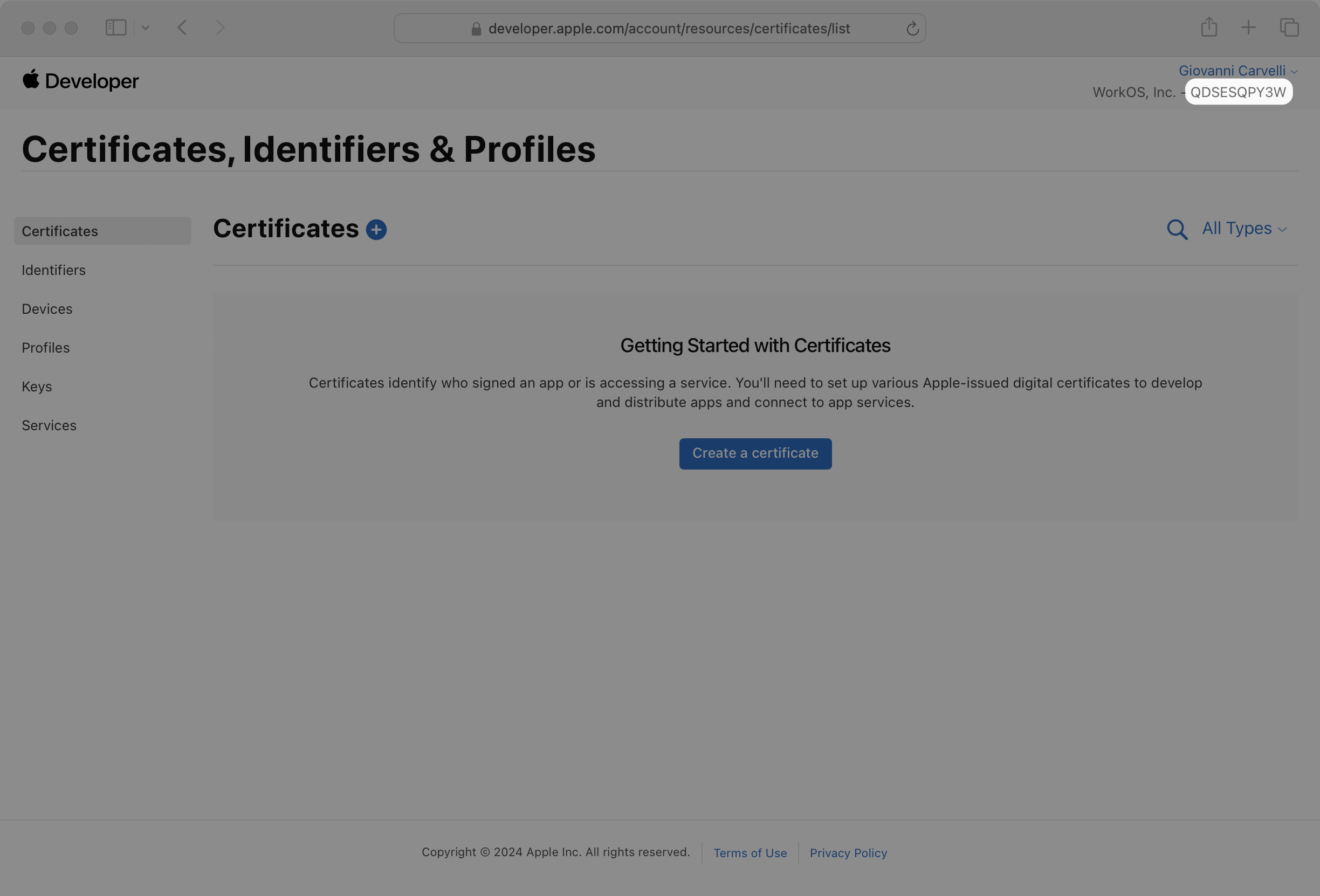
Task: Click the Apple Developer logo
Action: point(80,81)
